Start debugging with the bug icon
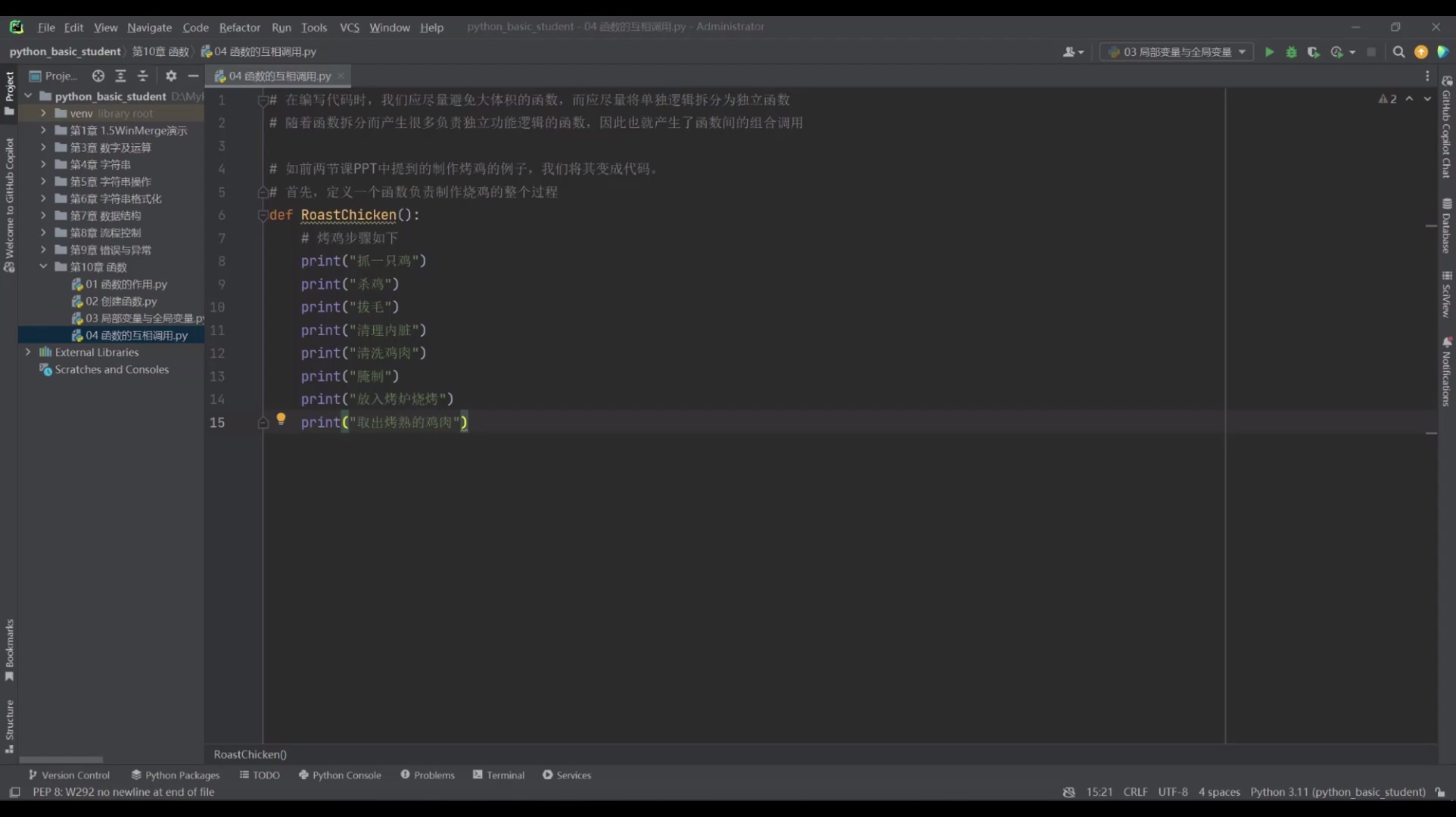 pos(1291,52)
